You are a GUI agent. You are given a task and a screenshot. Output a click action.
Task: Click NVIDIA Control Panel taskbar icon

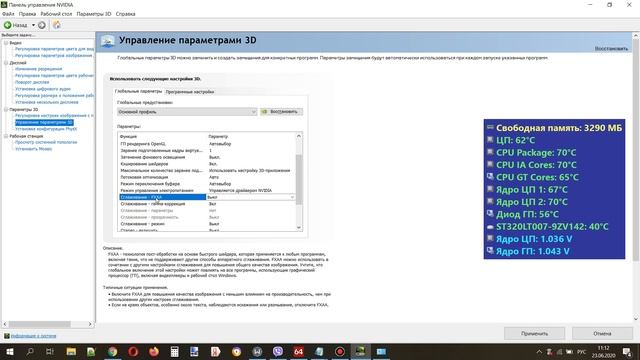[360, 351]
